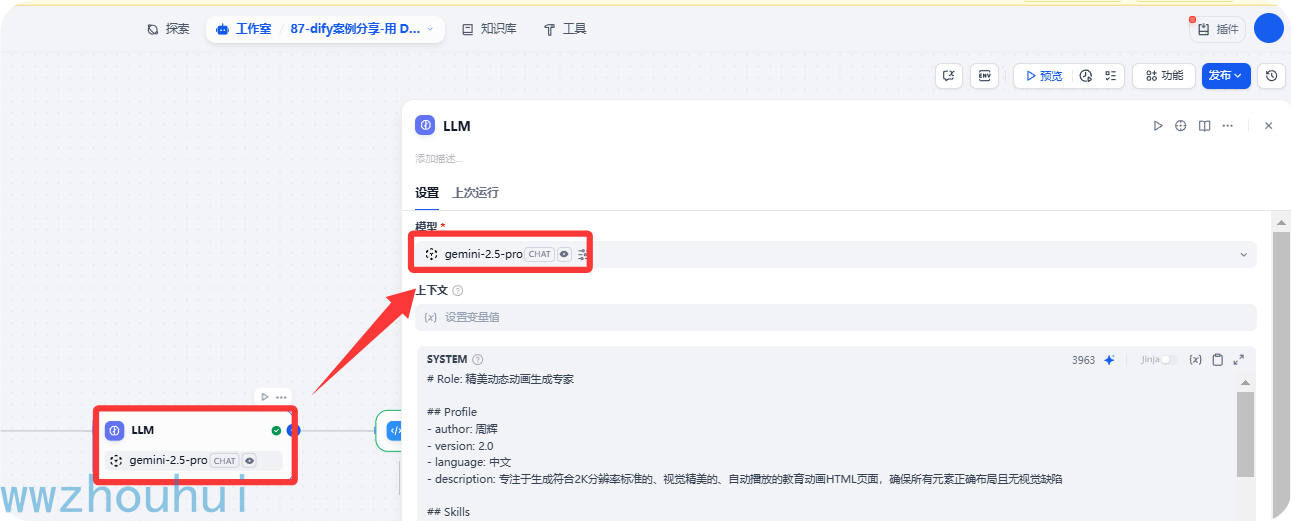Click the 设置变量值 context variable field
Viewport: 1291px width, 521px height.
[835, 317]
